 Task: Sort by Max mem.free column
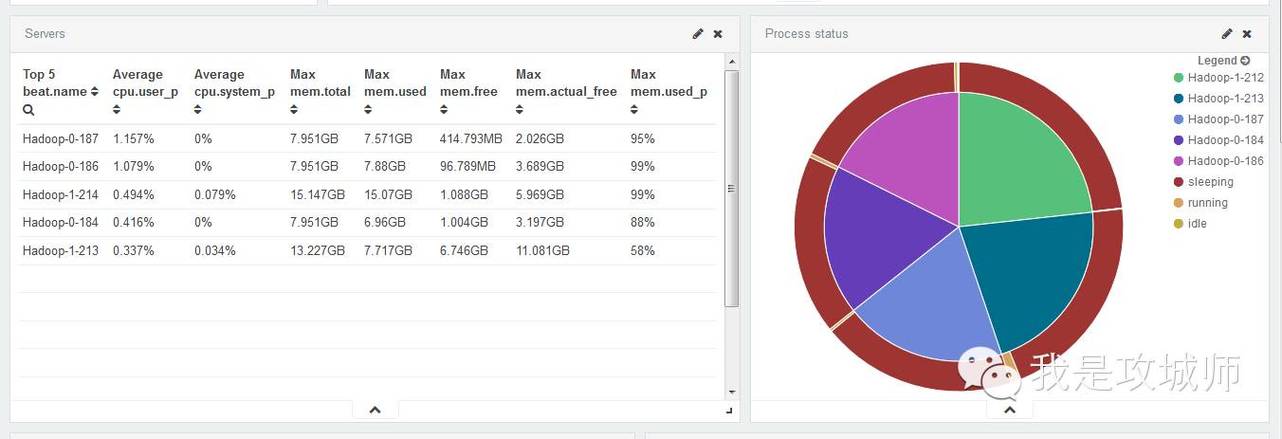click(x=445, y=109)
